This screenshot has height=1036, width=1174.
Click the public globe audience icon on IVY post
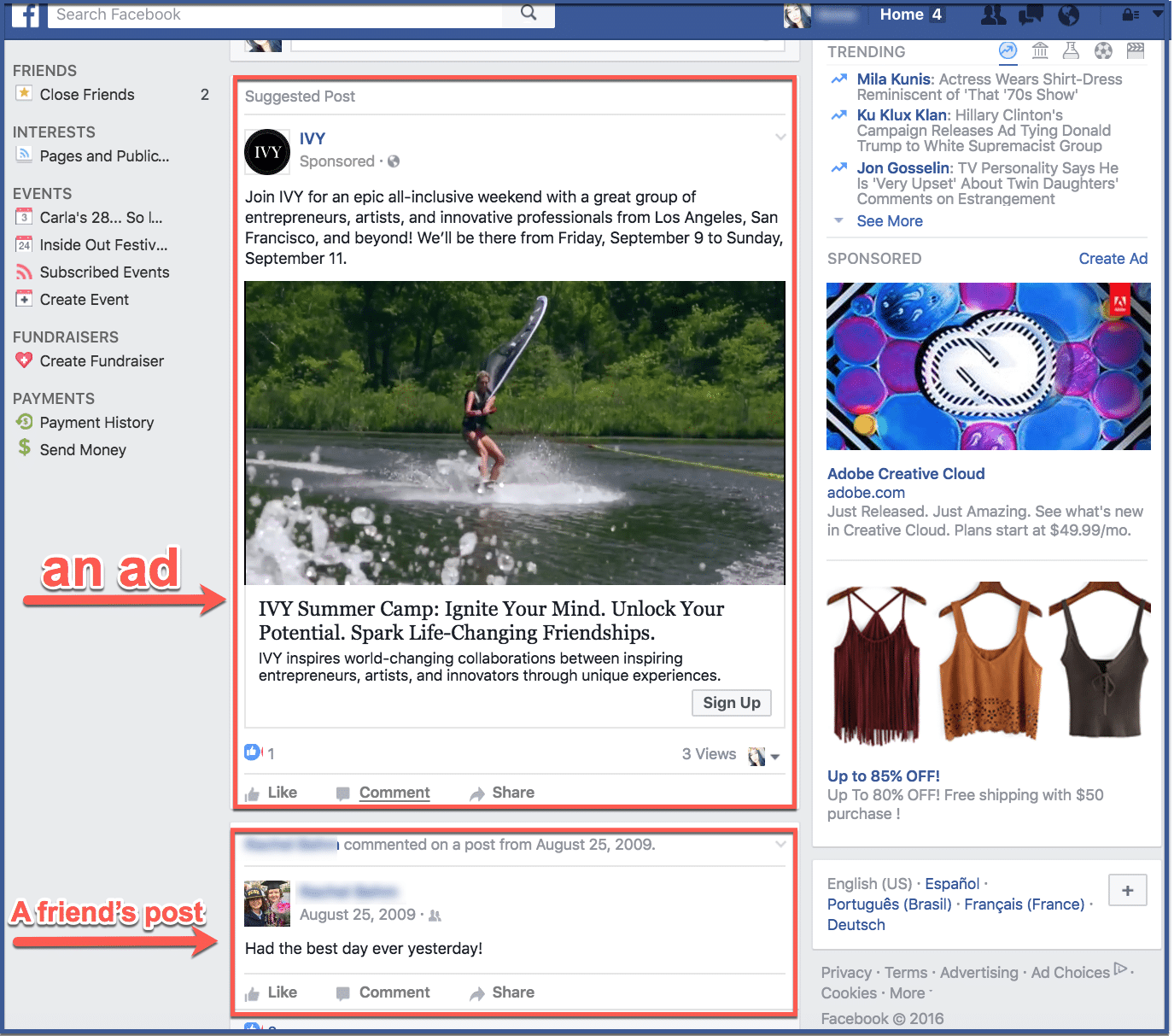pyautogui.click(x=394, y=161)
